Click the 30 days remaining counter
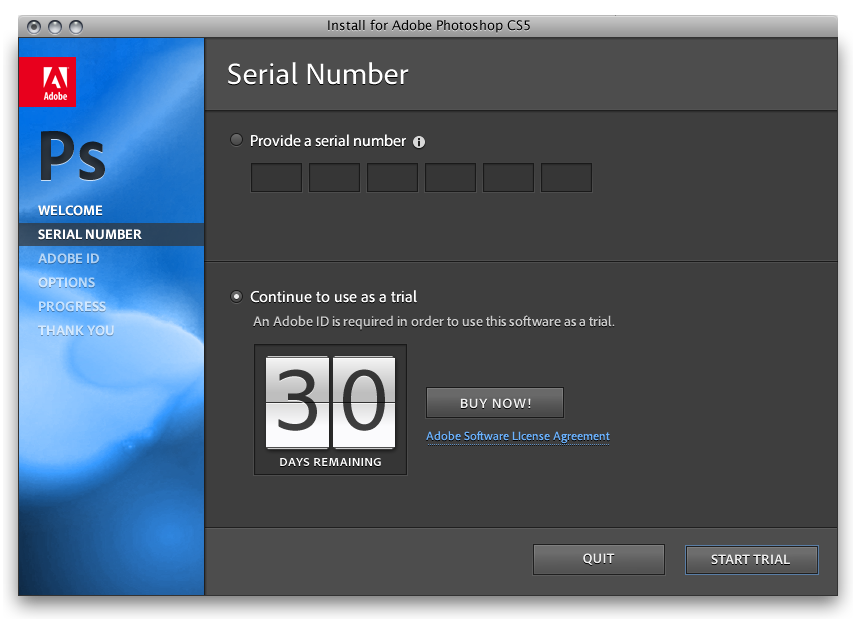853x620 pixels. pyautogui.click(x=330, y=410)
